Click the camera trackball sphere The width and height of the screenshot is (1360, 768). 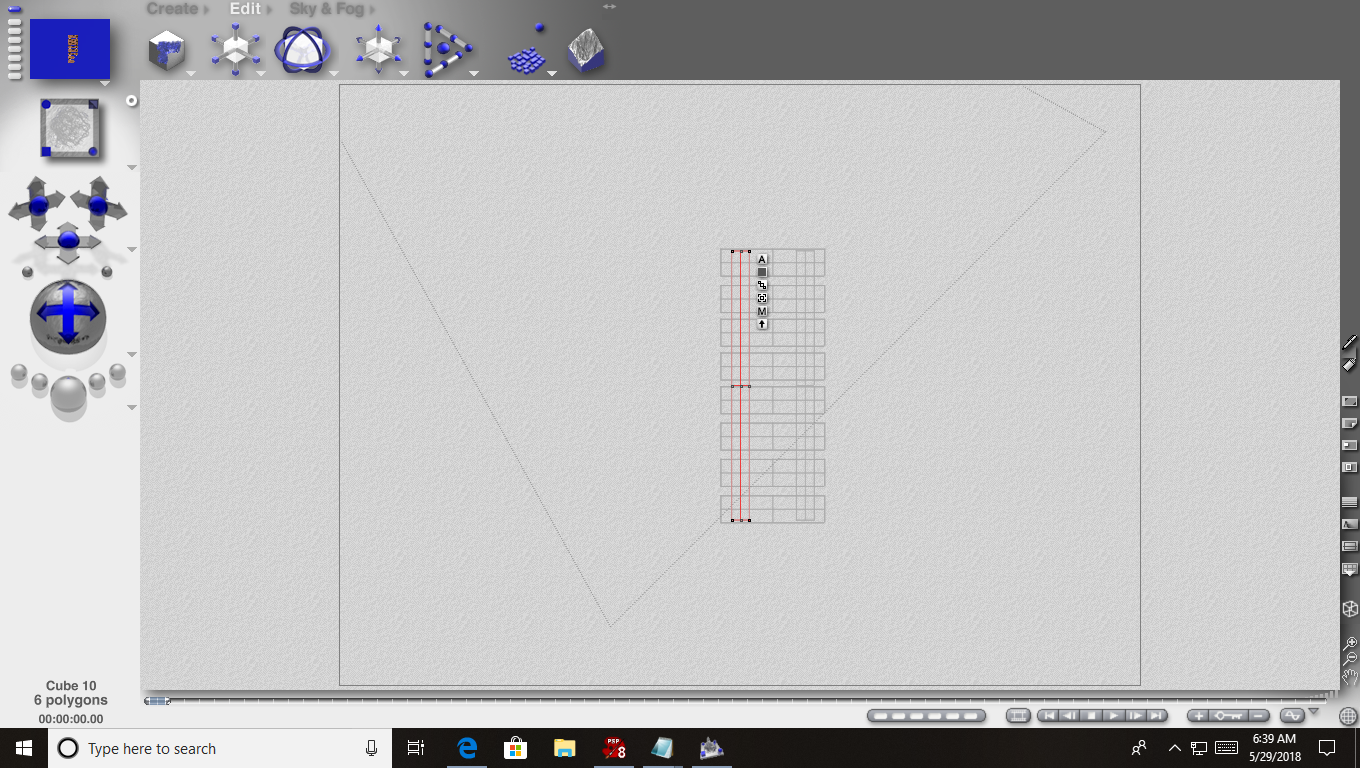[x=68, y=316]
